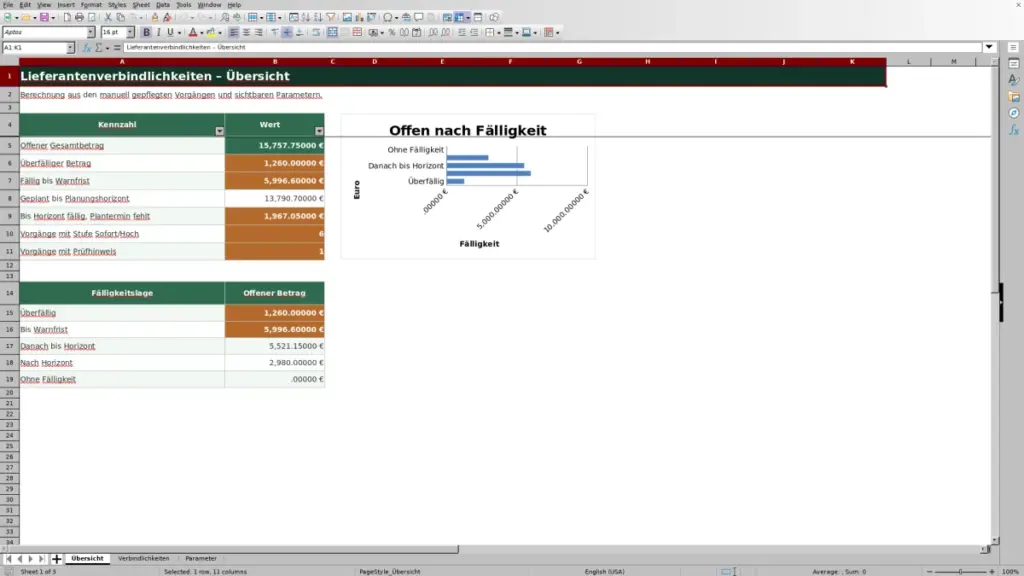Click the Sort Ascending icon

pyautogui.click(x=306, y=18)
